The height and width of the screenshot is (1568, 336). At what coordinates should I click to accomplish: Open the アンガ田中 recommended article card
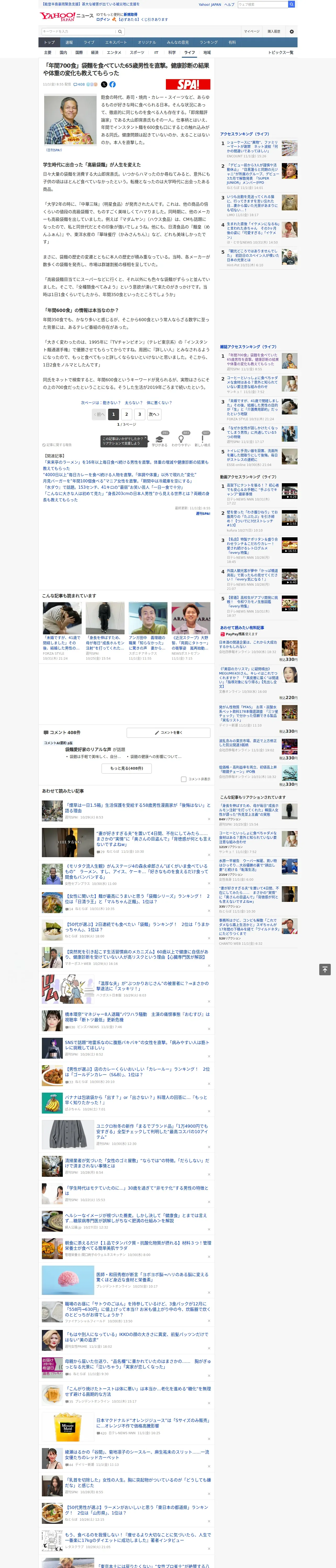pos(148,631)
